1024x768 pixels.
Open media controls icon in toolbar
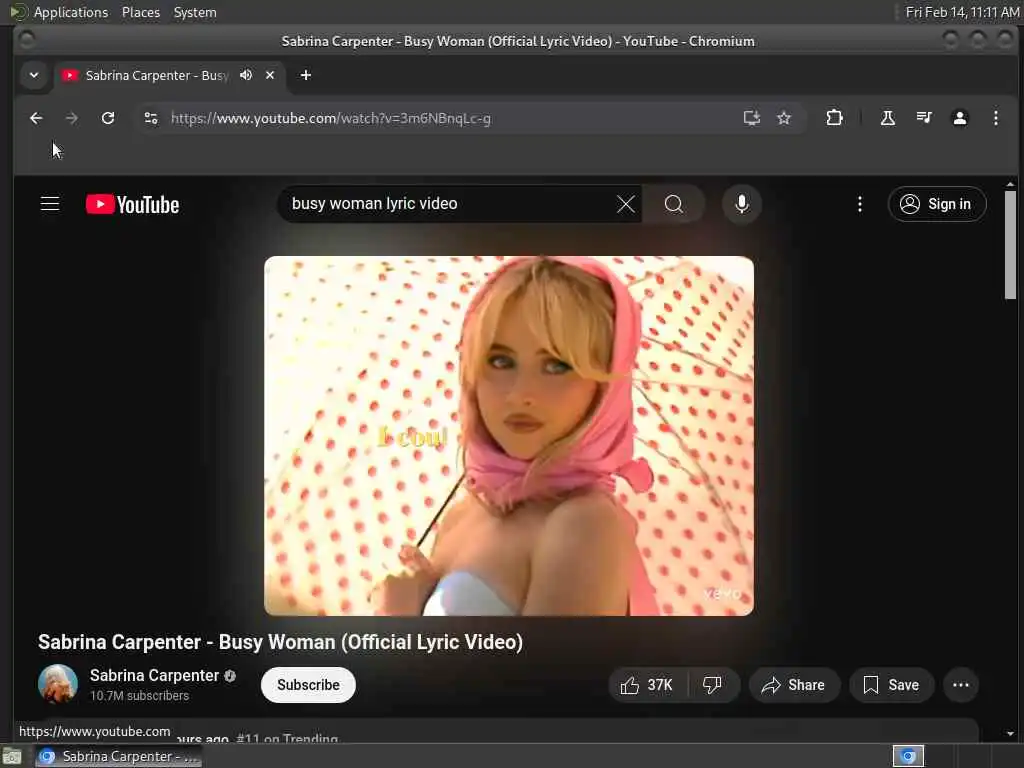[923, 118]
